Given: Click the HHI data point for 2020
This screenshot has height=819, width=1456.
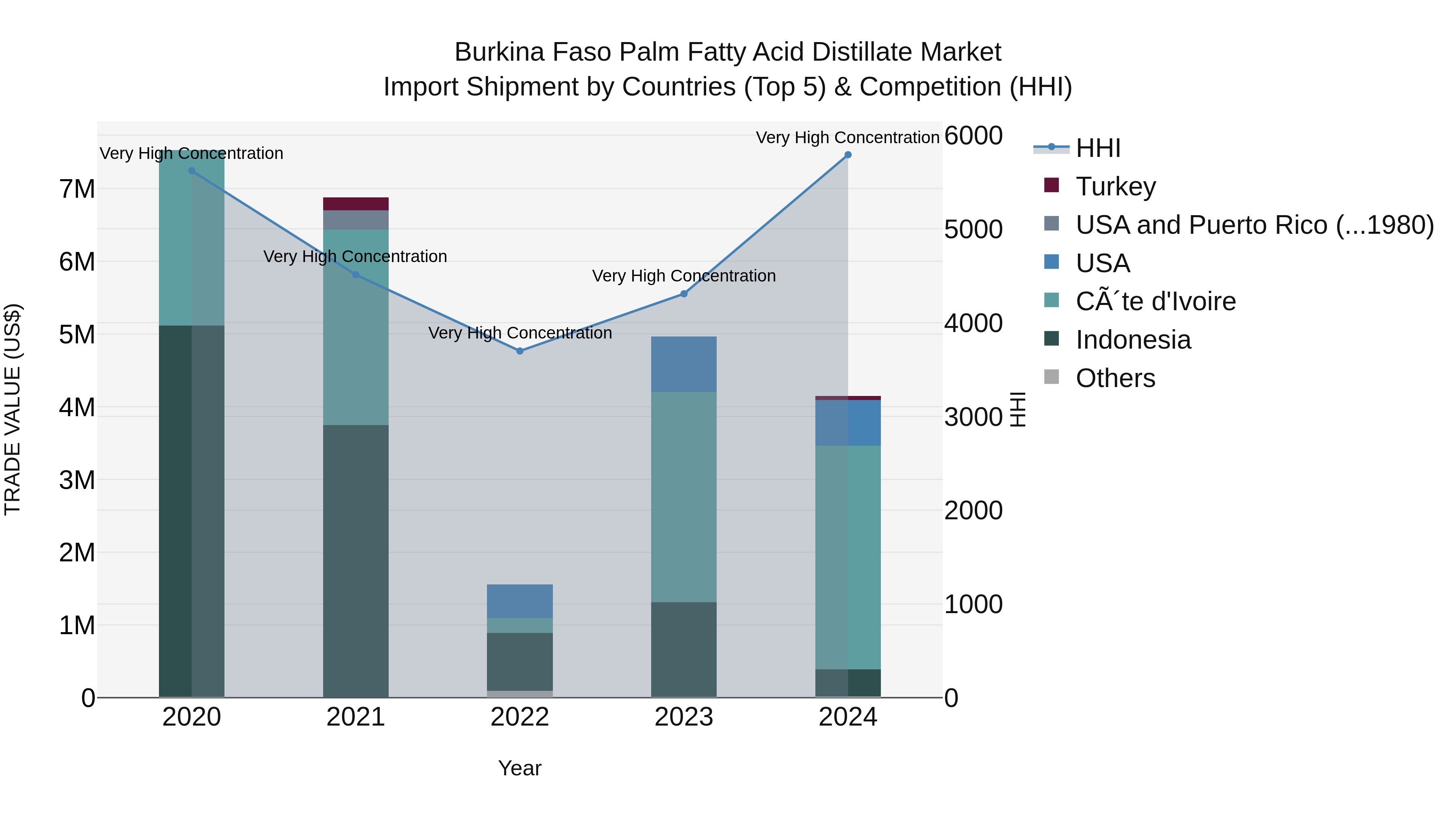Looking at the screenshot, I should tap(192, 171).
